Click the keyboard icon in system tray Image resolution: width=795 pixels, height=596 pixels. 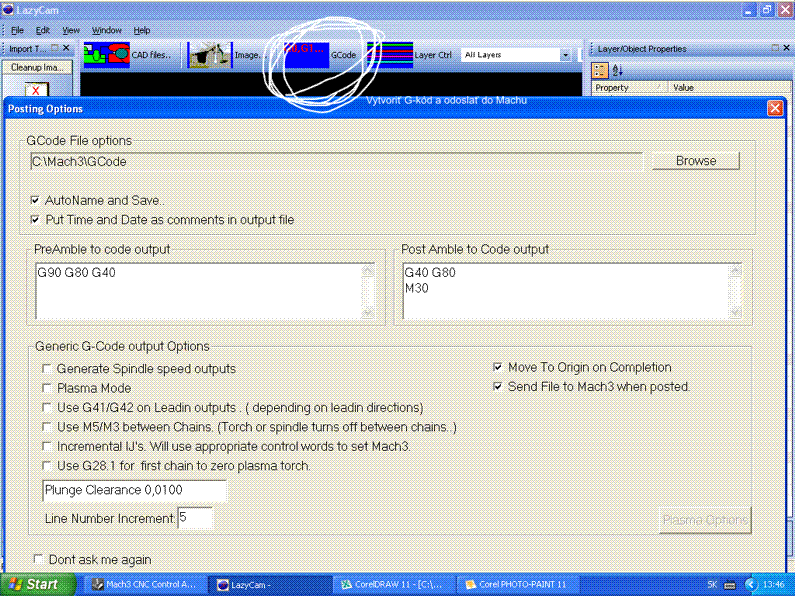tap(730, 585)
